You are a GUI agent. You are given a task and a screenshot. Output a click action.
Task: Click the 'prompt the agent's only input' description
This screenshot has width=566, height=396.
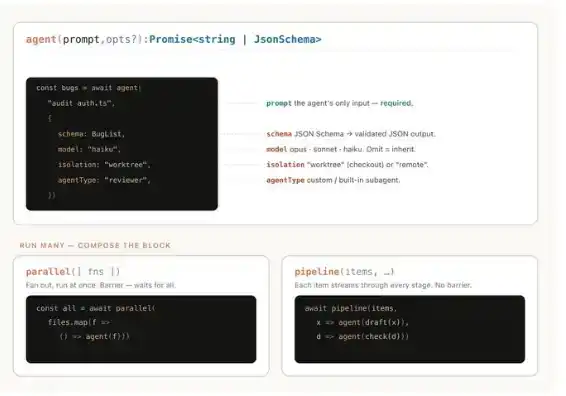[x=340, y=103]
